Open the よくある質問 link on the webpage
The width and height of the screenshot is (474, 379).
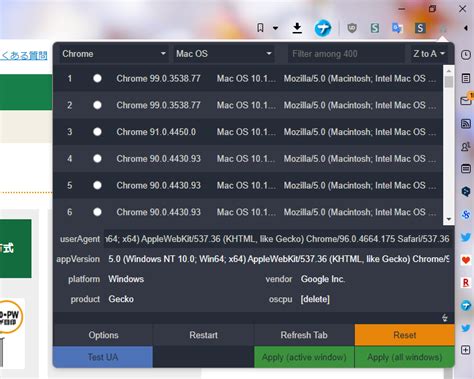[x=23, y=55]
